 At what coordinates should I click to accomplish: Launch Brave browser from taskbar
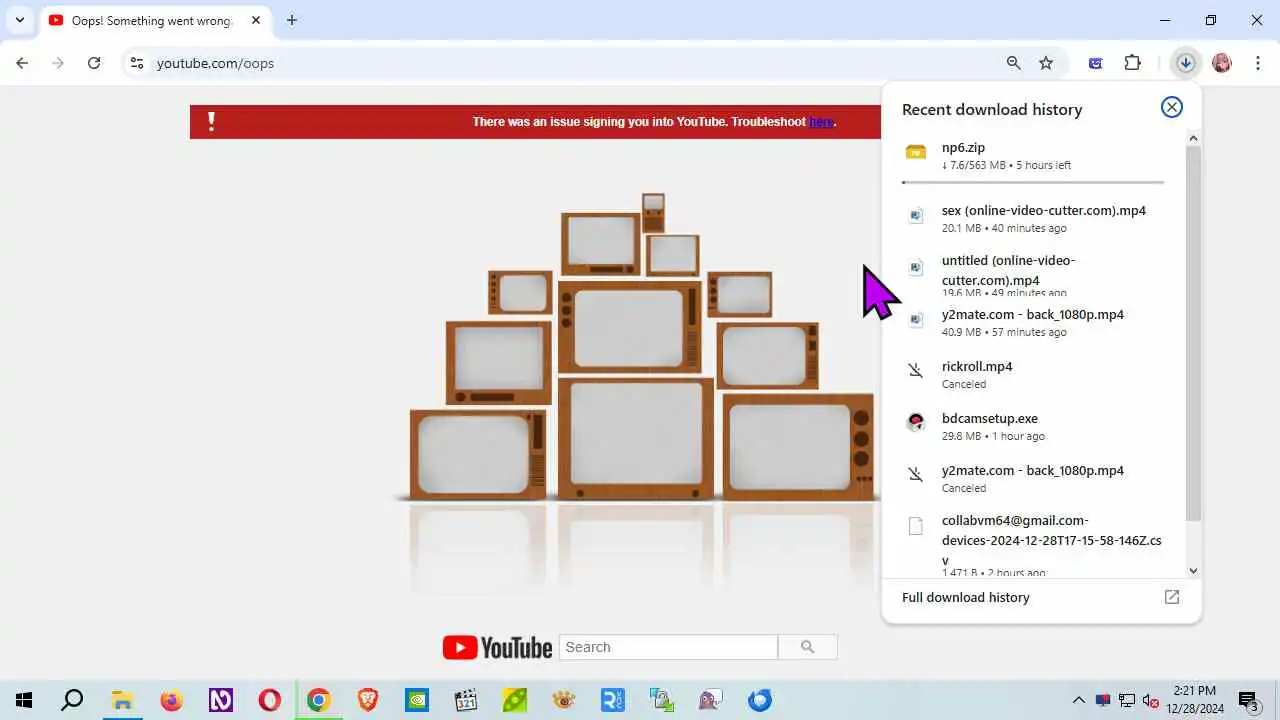[368, 700]
